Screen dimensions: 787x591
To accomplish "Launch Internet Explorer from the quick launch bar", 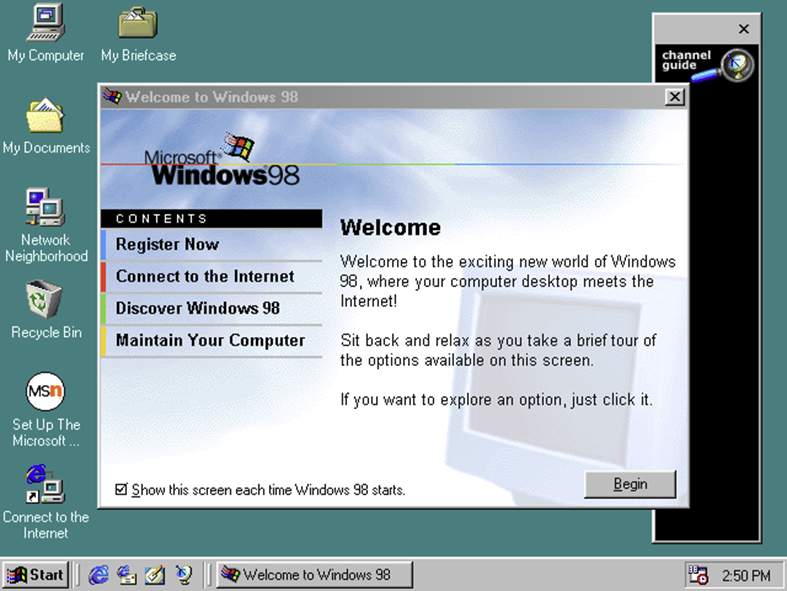I will pos(98,574).
